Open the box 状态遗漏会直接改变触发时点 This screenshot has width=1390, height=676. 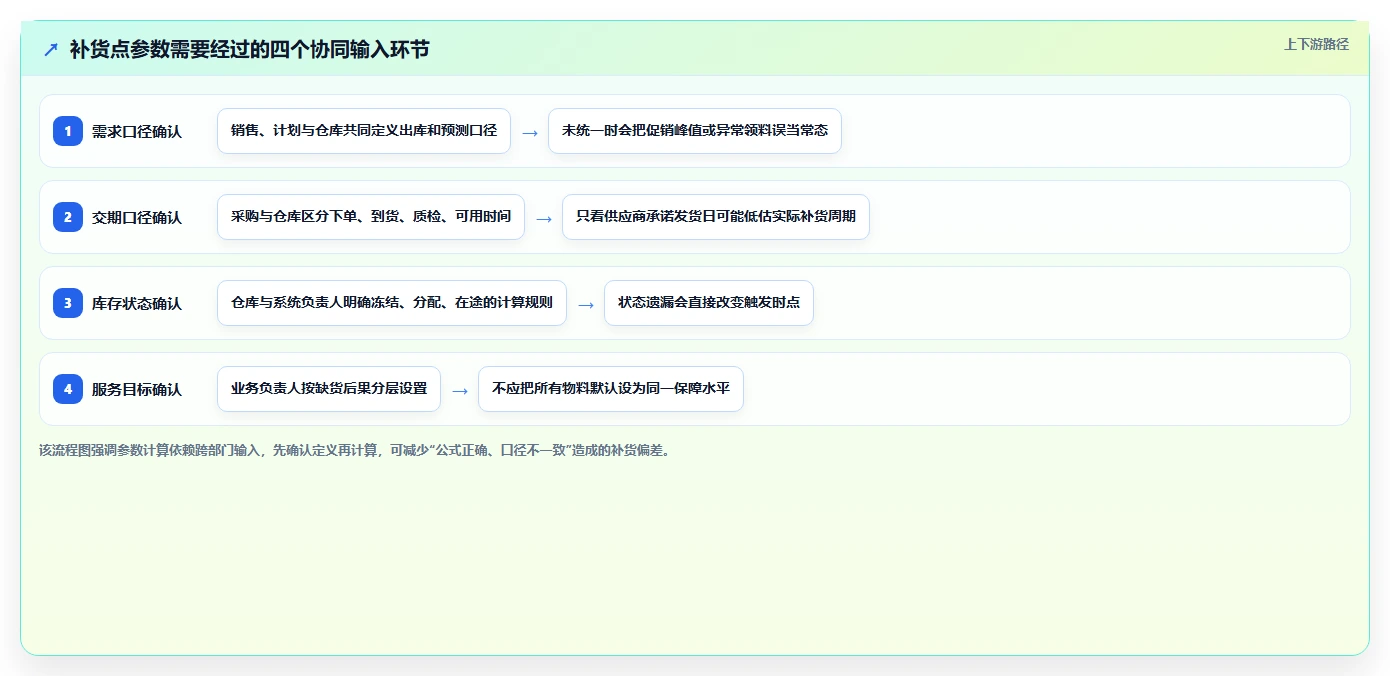pyautogui.click(x=709, y=303)
